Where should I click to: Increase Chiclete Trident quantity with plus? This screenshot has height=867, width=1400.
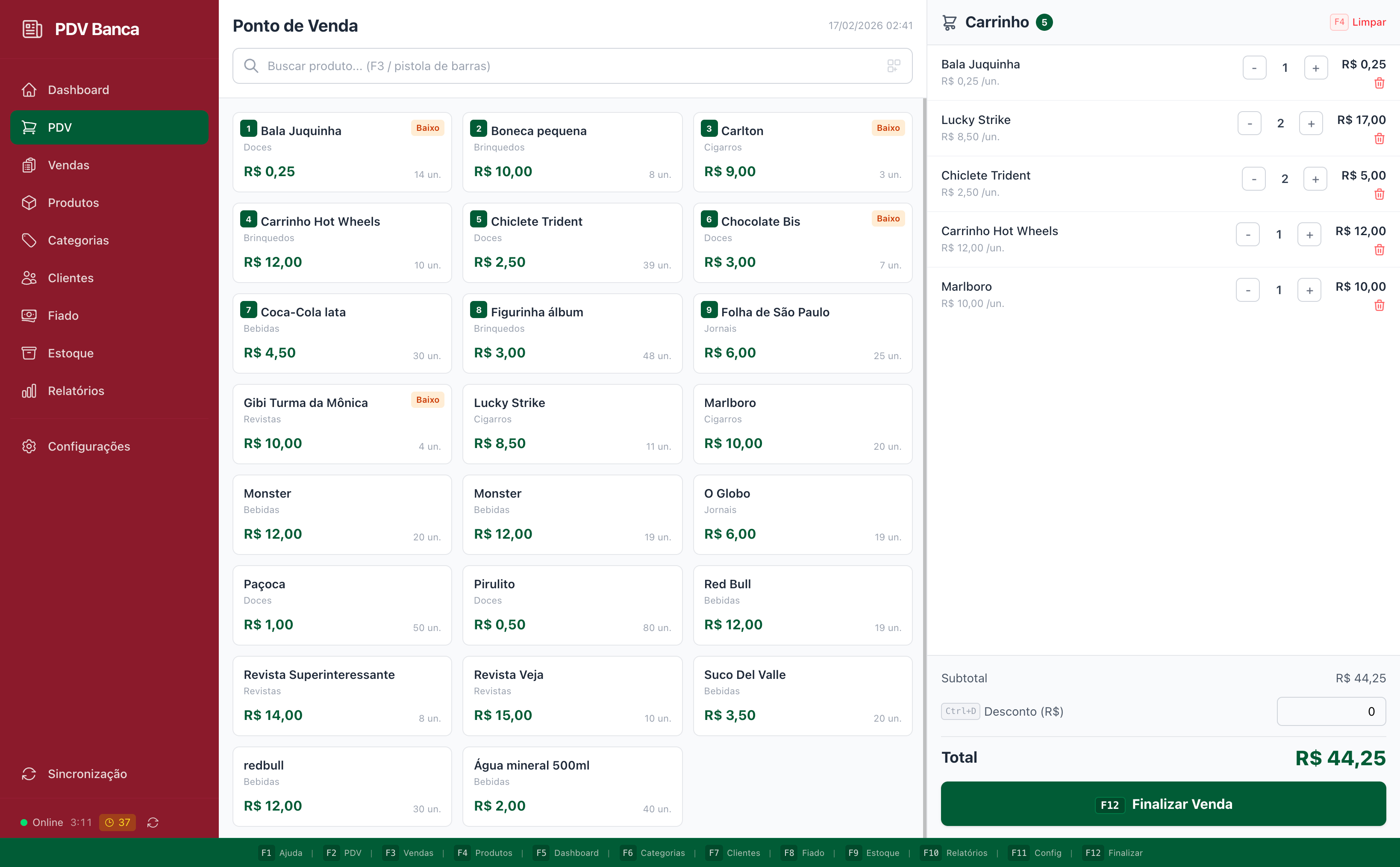click(1315, 179)
